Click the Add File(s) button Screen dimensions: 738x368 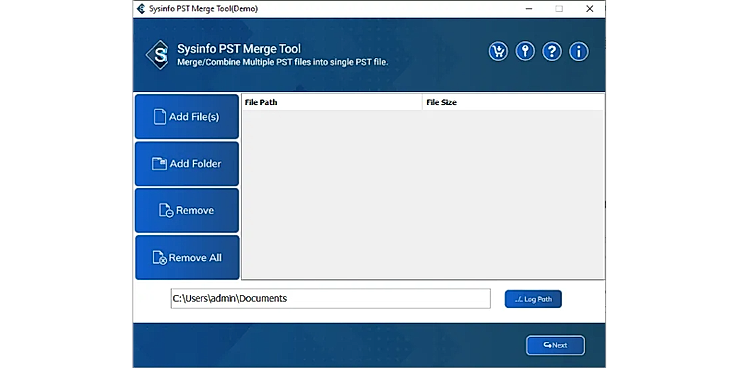click(x=187, y=117)
